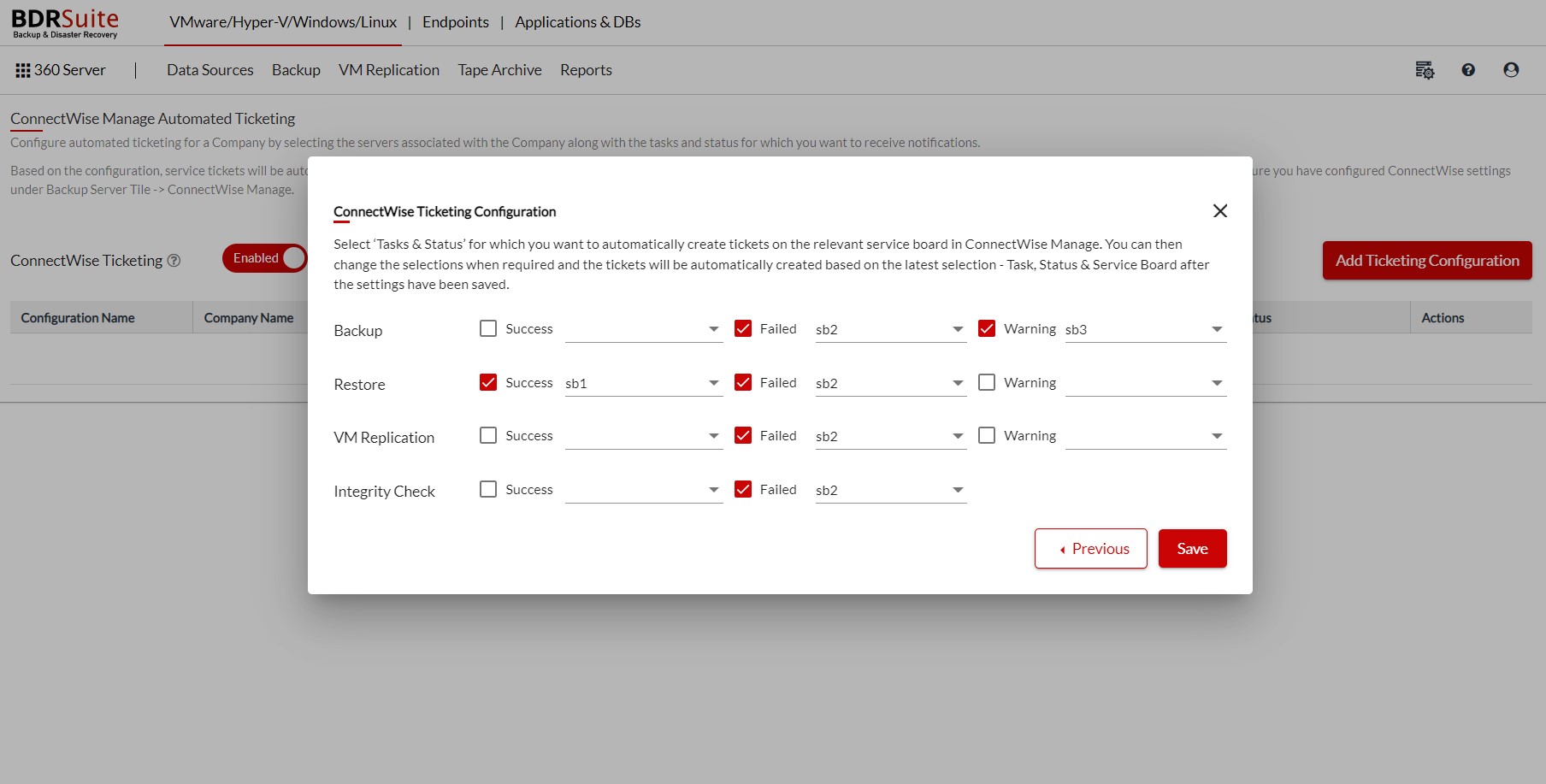The width and height of the screenshot is (1546, 784).
Task: Uncheck Restore Success checkbox
Action: [488, 382]
